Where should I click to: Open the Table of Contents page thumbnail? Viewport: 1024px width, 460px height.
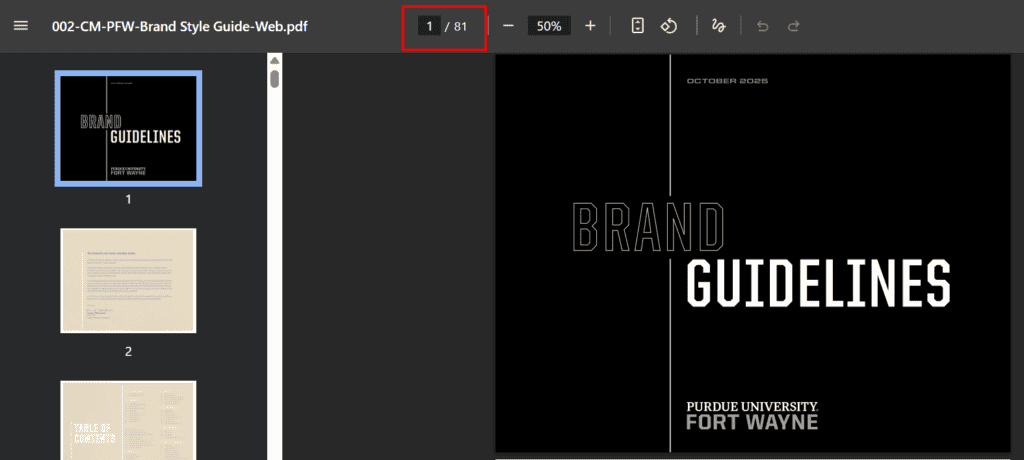point(128,421)
